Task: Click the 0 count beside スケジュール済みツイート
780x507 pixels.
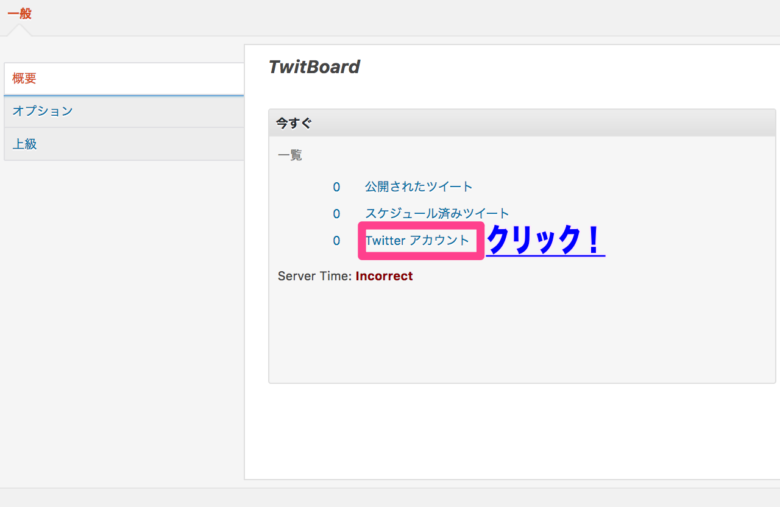Action: tap(336, 214)
